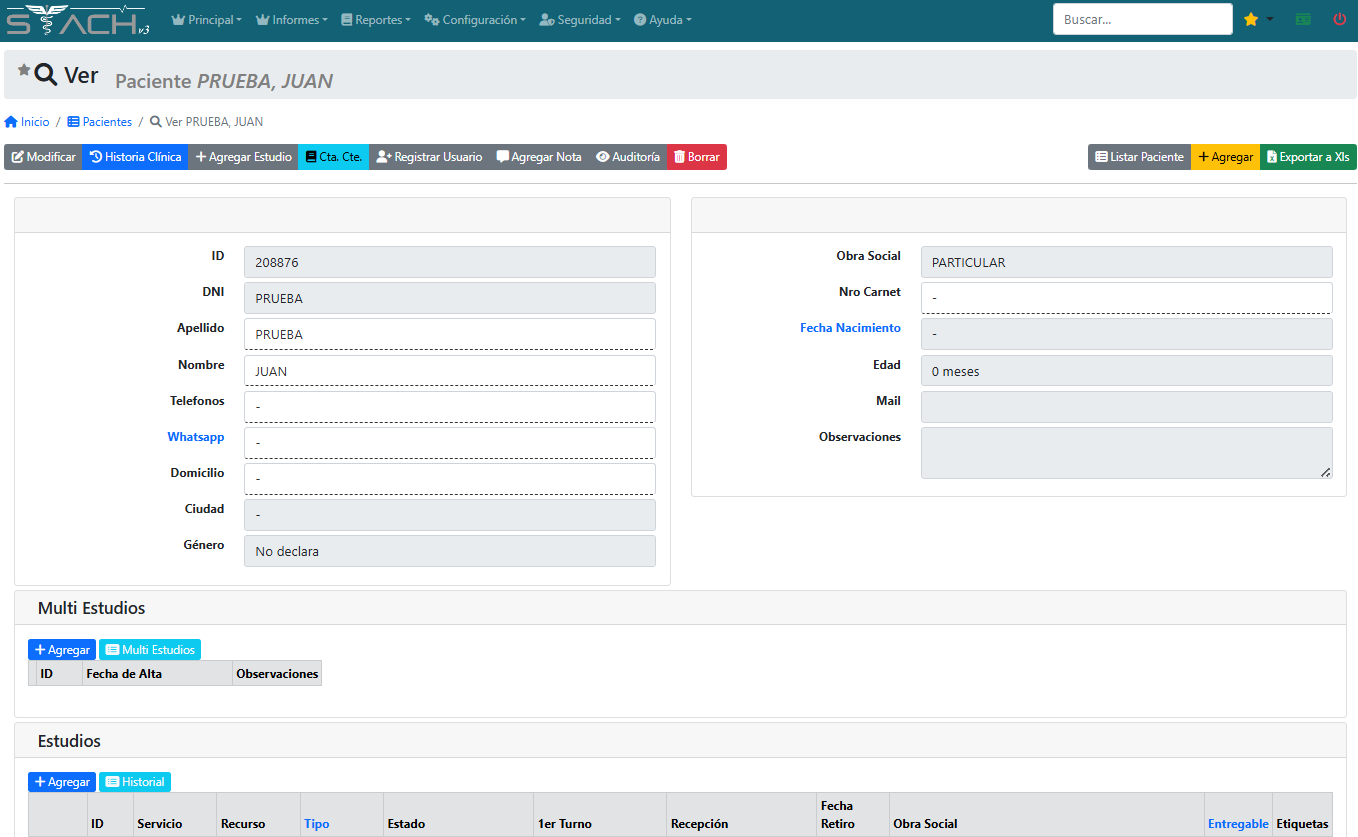Screen dimensions: 1358x837
Task: Click the Nombre field with JUAN
Action: [x=449, y=371]
